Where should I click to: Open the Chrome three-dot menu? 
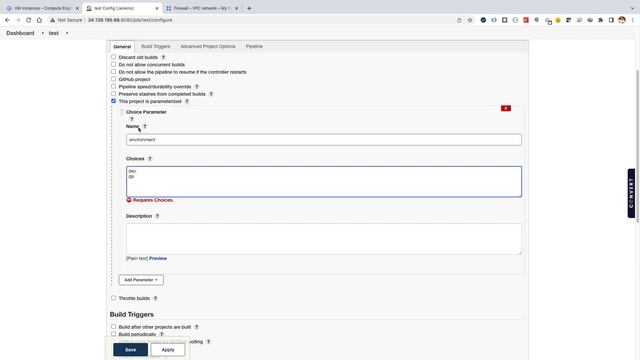[x=633, y=20]
